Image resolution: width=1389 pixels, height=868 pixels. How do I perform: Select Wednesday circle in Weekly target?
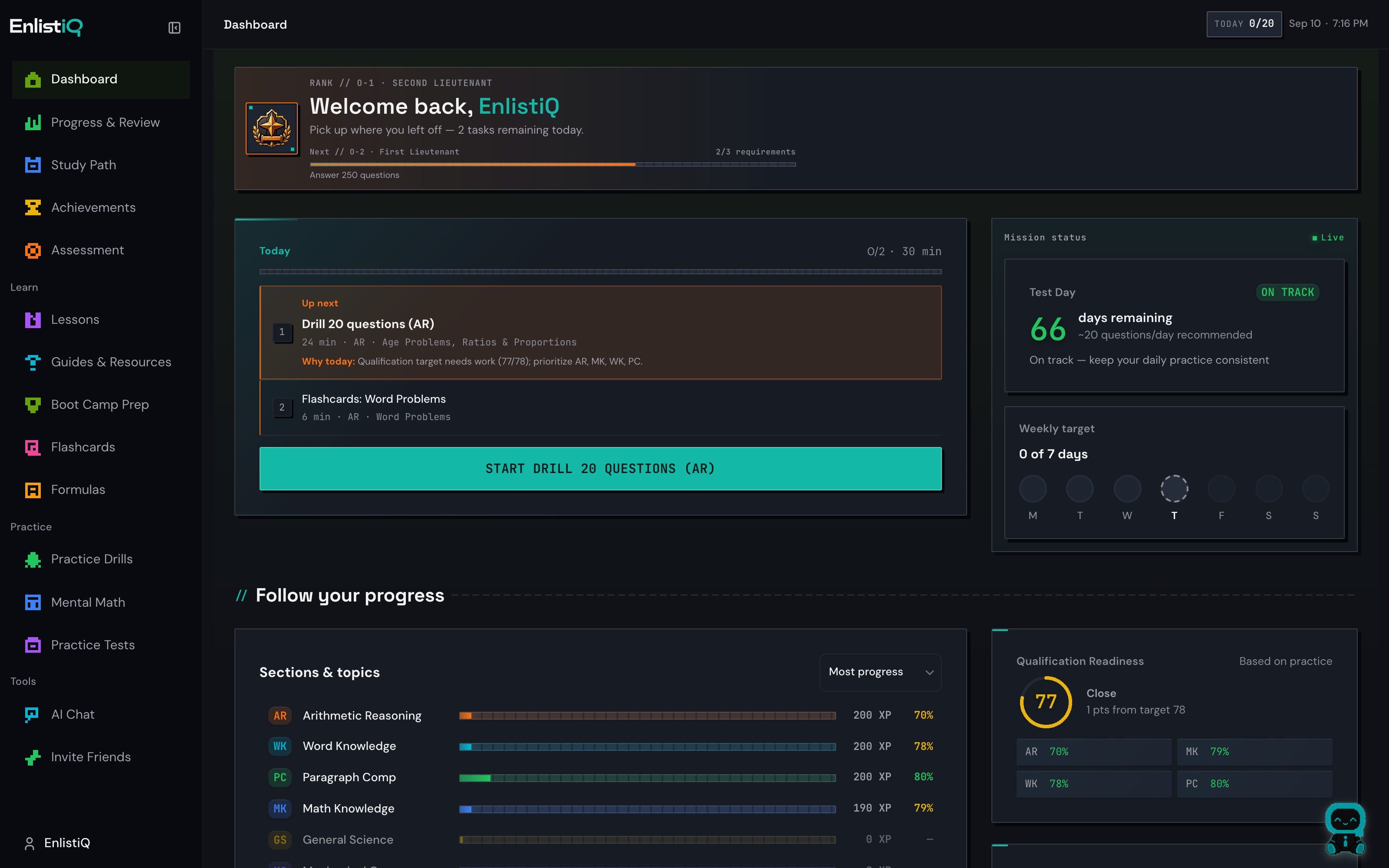(1127, 489)
